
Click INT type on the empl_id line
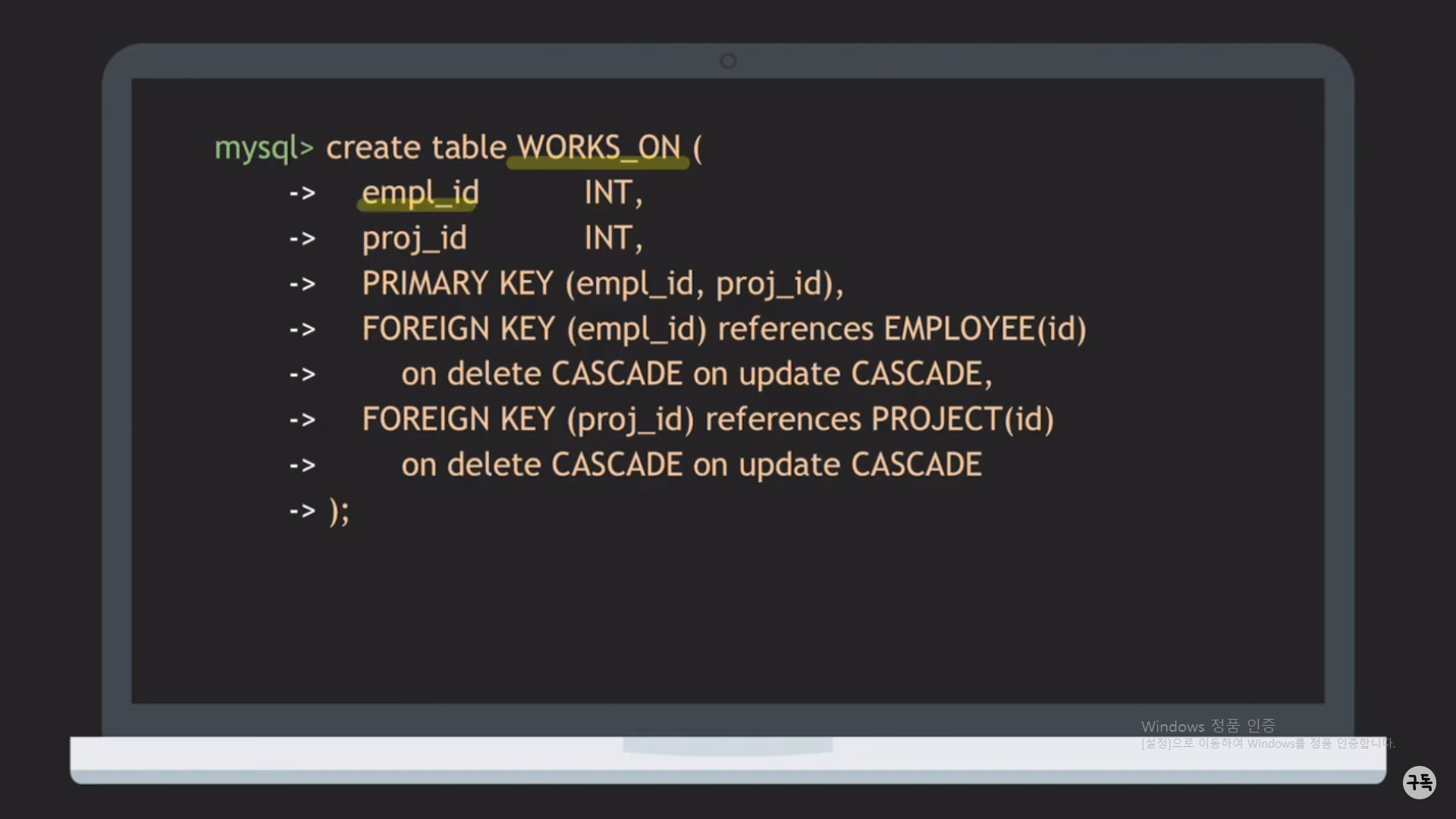click(x=609, y=193)
